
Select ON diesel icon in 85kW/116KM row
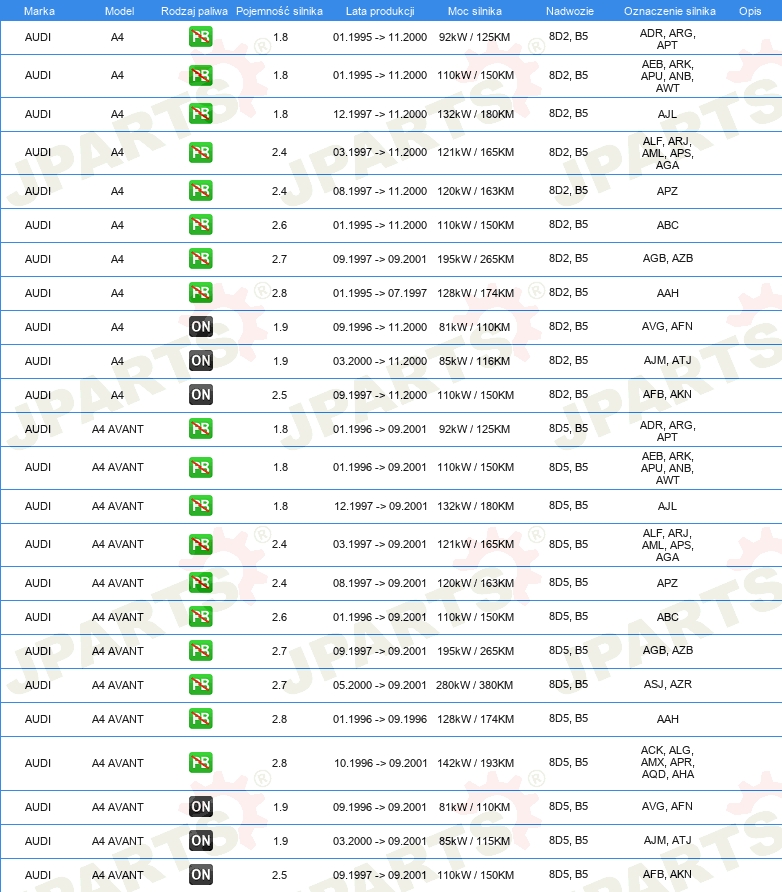coord(201,361)
